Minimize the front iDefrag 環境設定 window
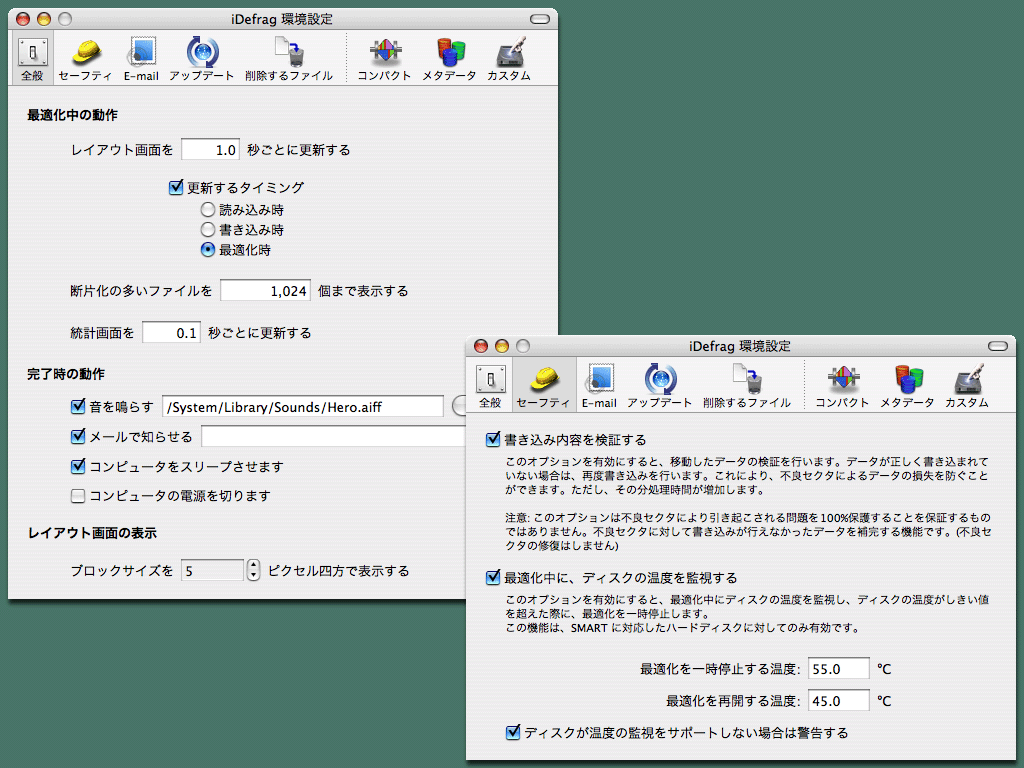The height and width of the screenshot is (768, 1024). [x=502, y=346]
